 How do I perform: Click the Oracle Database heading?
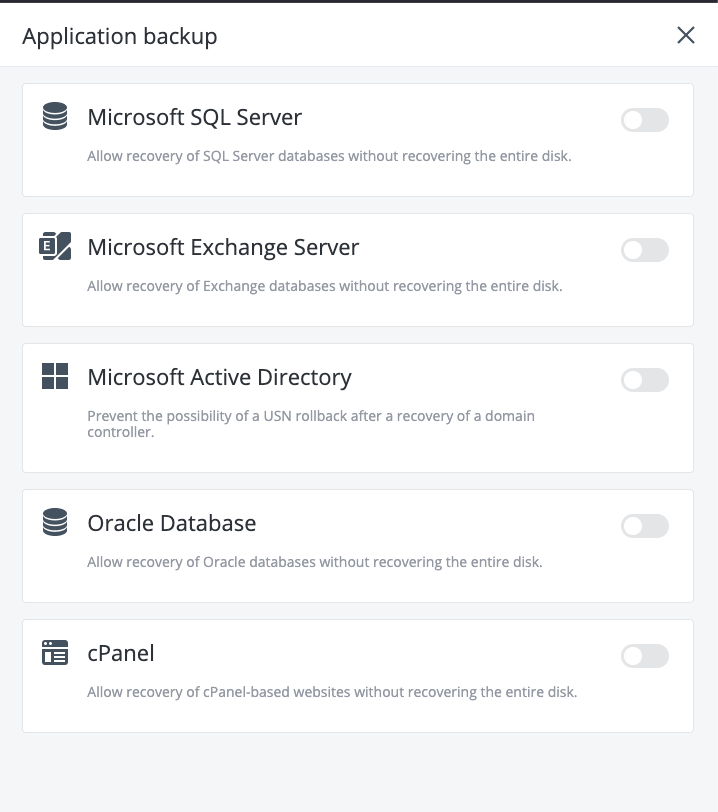(172, 523)
